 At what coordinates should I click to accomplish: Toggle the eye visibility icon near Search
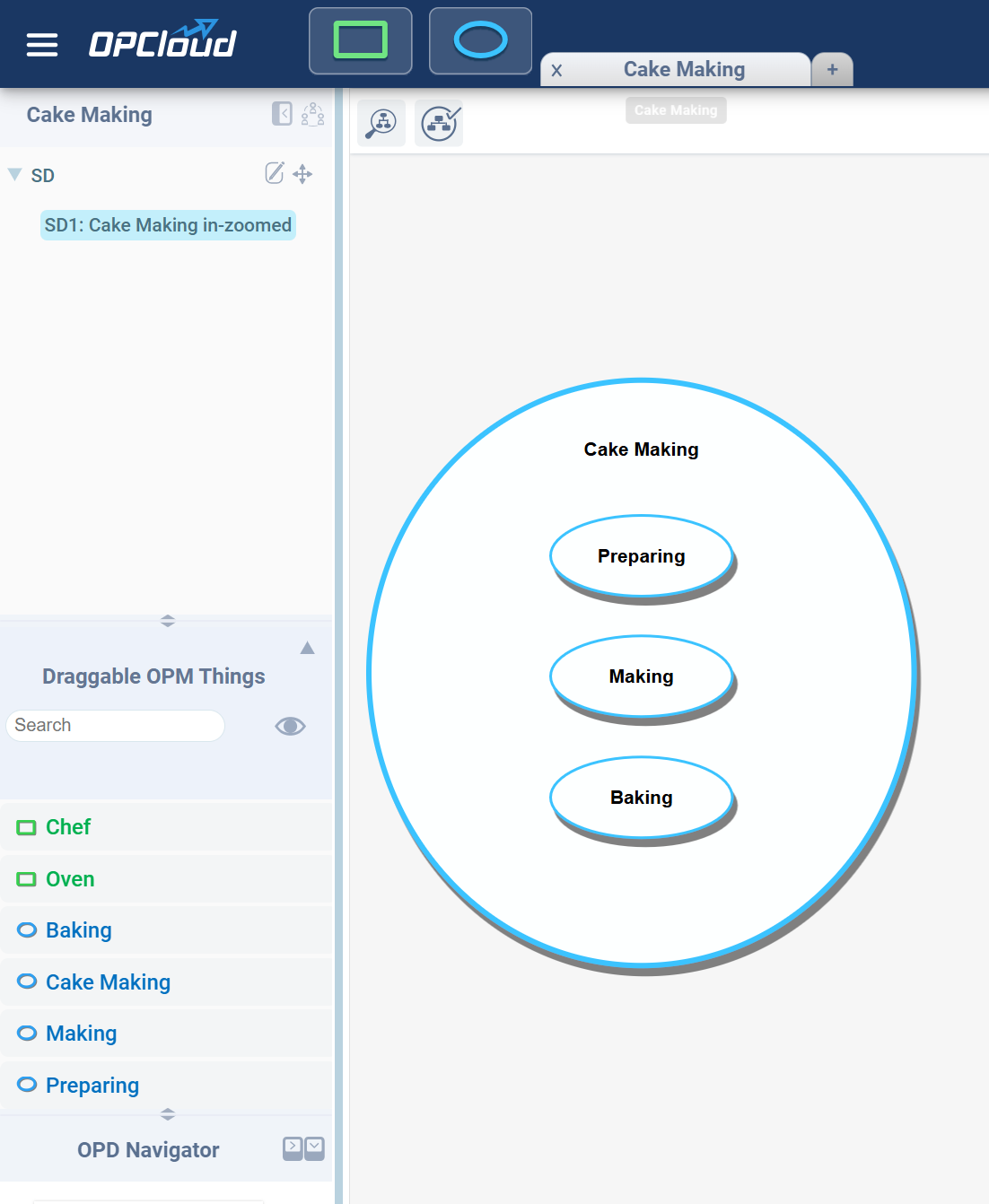click(290, 726)
